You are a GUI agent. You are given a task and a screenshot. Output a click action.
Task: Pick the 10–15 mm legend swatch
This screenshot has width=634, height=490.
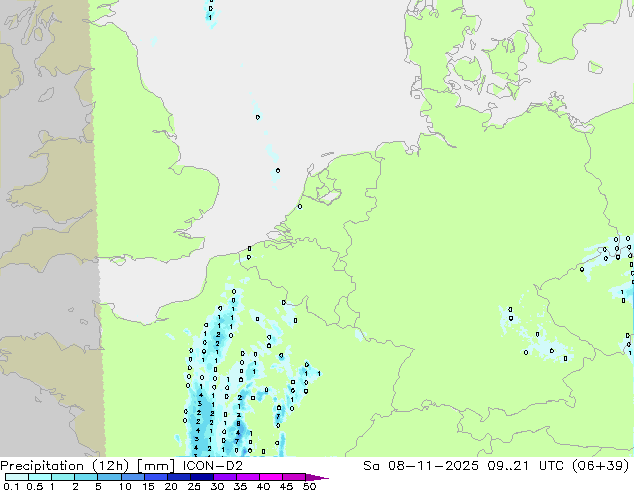point(132,477)
